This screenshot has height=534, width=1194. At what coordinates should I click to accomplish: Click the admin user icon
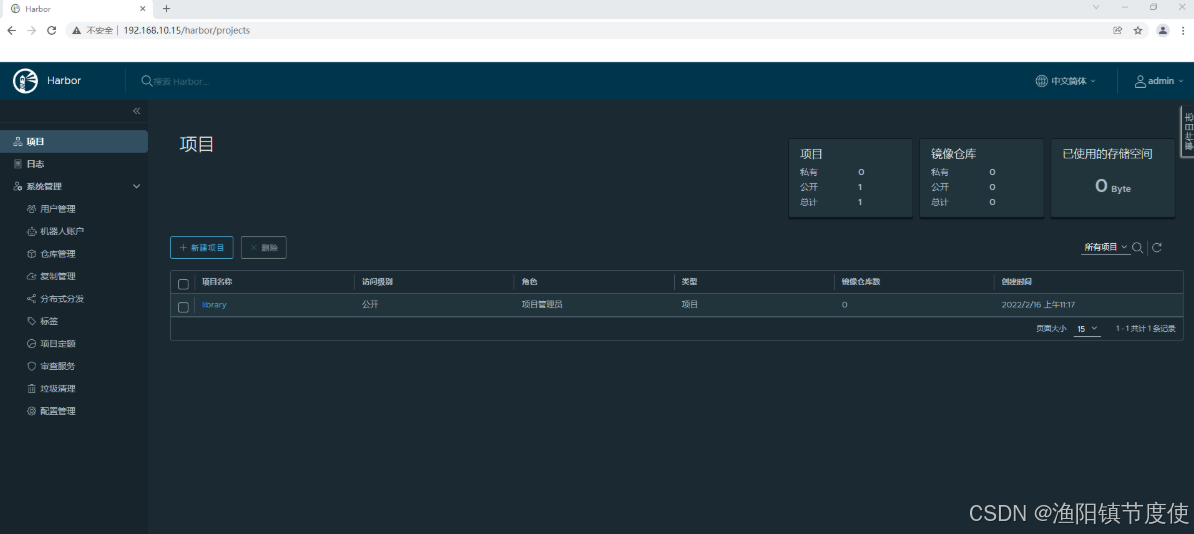(x=1140, y=81)
